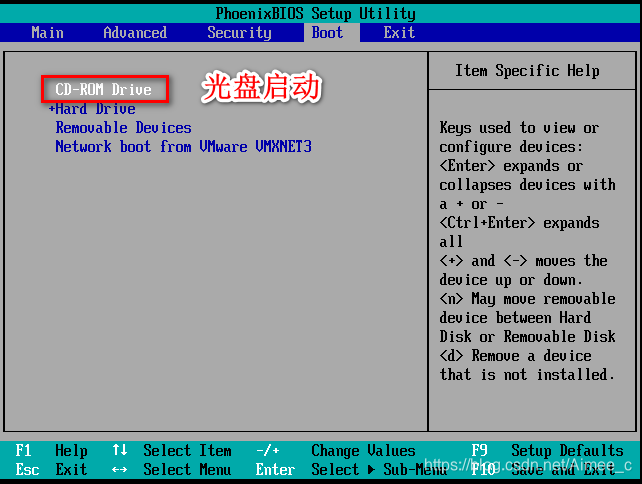Image resolution: width=642 pixels, height=484 pixels.
Task: Click the '<n> May move removable' help line
Action: (527, 299)
